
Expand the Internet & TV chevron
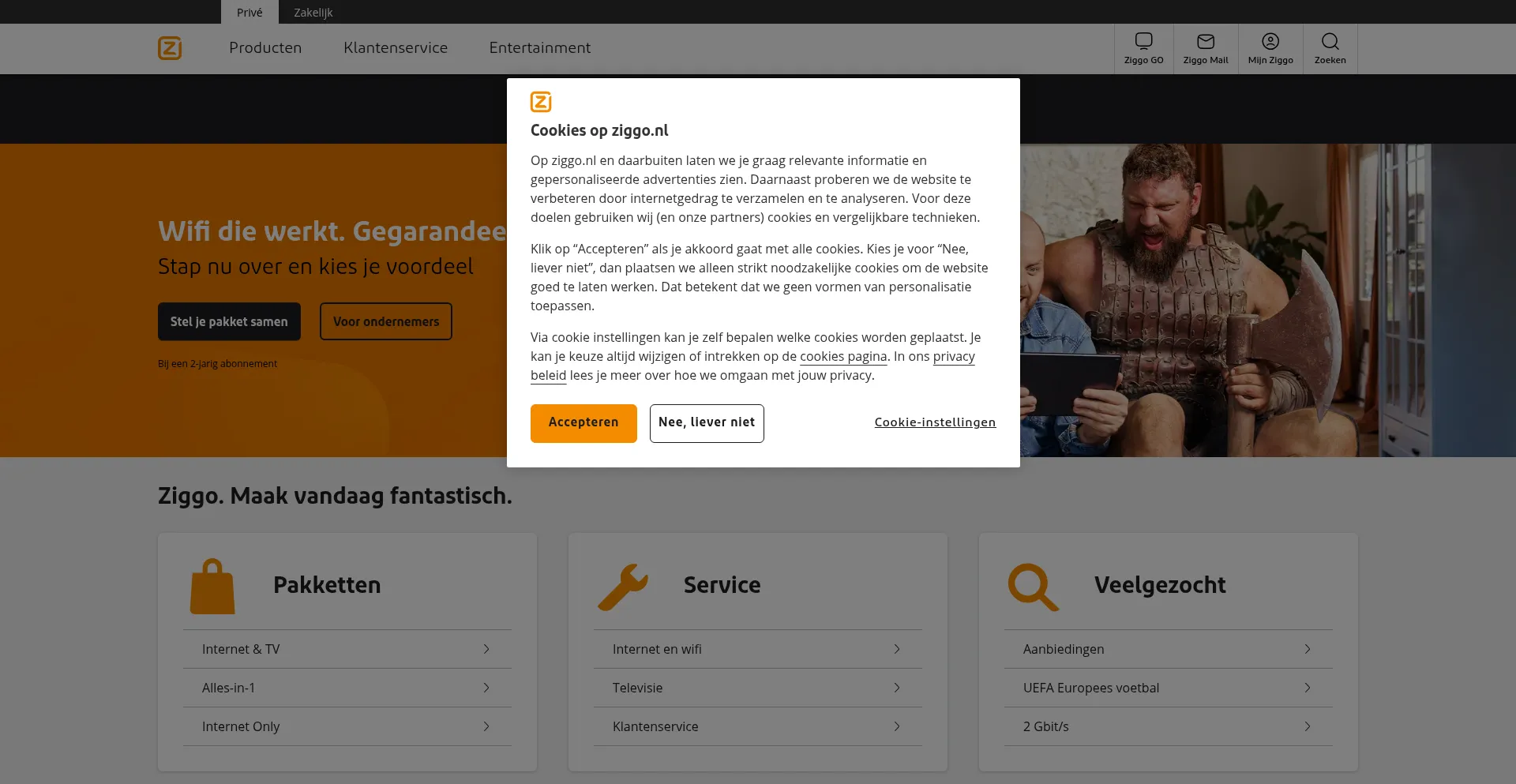[486, 649]
